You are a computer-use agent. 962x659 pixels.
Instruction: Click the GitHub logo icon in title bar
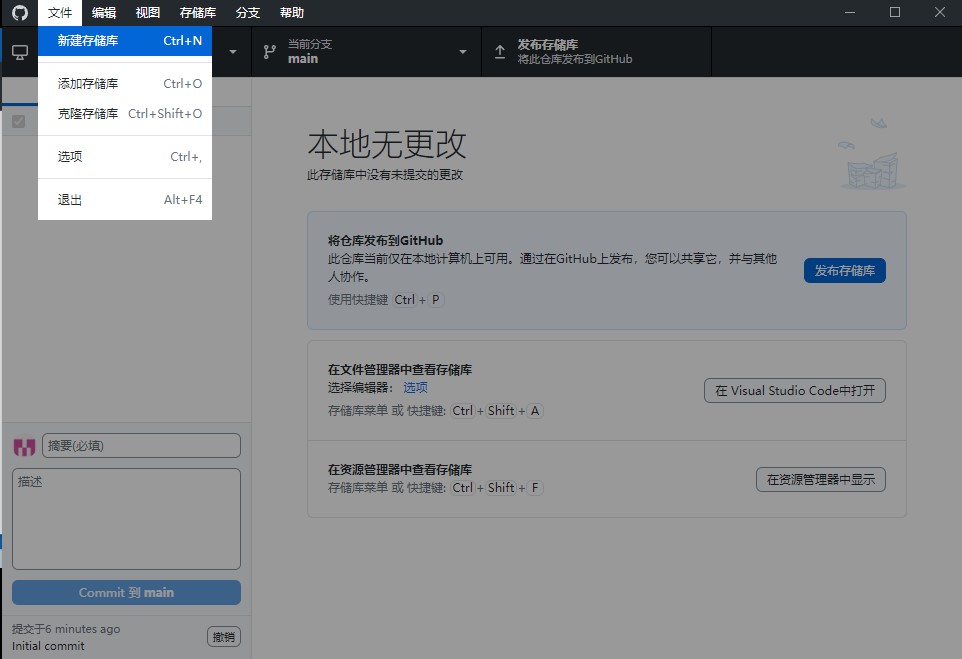20,13
